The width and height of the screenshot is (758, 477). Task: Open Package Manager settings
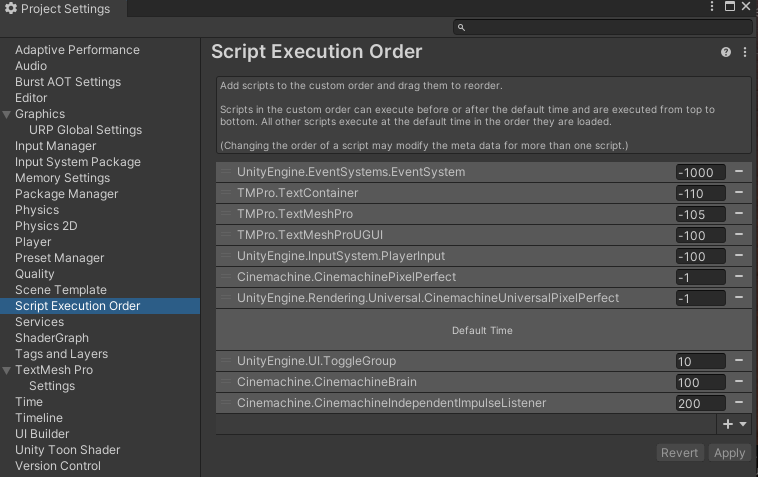pos(67,193)
